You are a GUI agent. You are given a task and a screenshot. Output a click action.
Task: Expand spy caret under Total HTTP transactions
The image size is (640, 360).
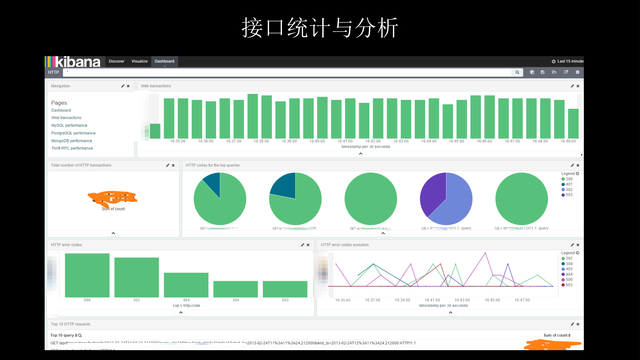point(113,233)
